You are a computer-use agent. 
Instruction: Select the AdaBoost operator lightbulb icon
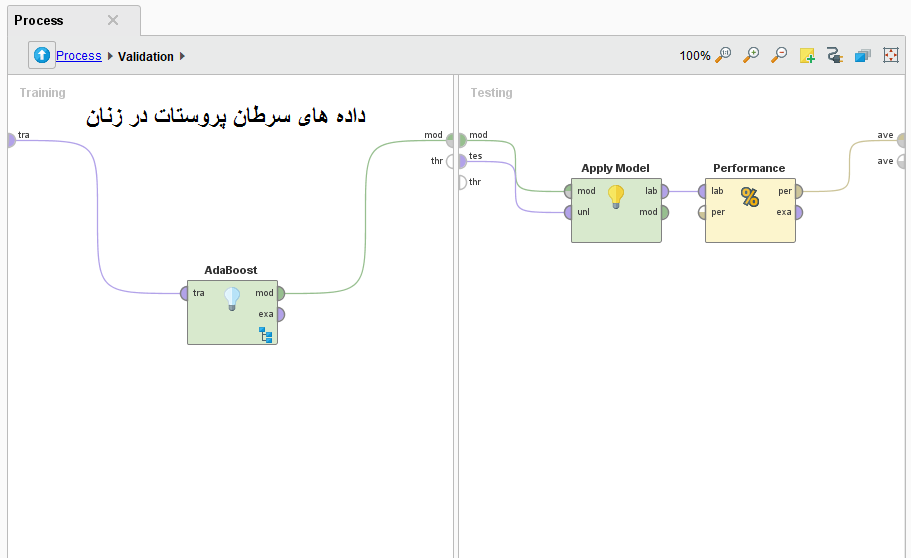tap(232, 298)
